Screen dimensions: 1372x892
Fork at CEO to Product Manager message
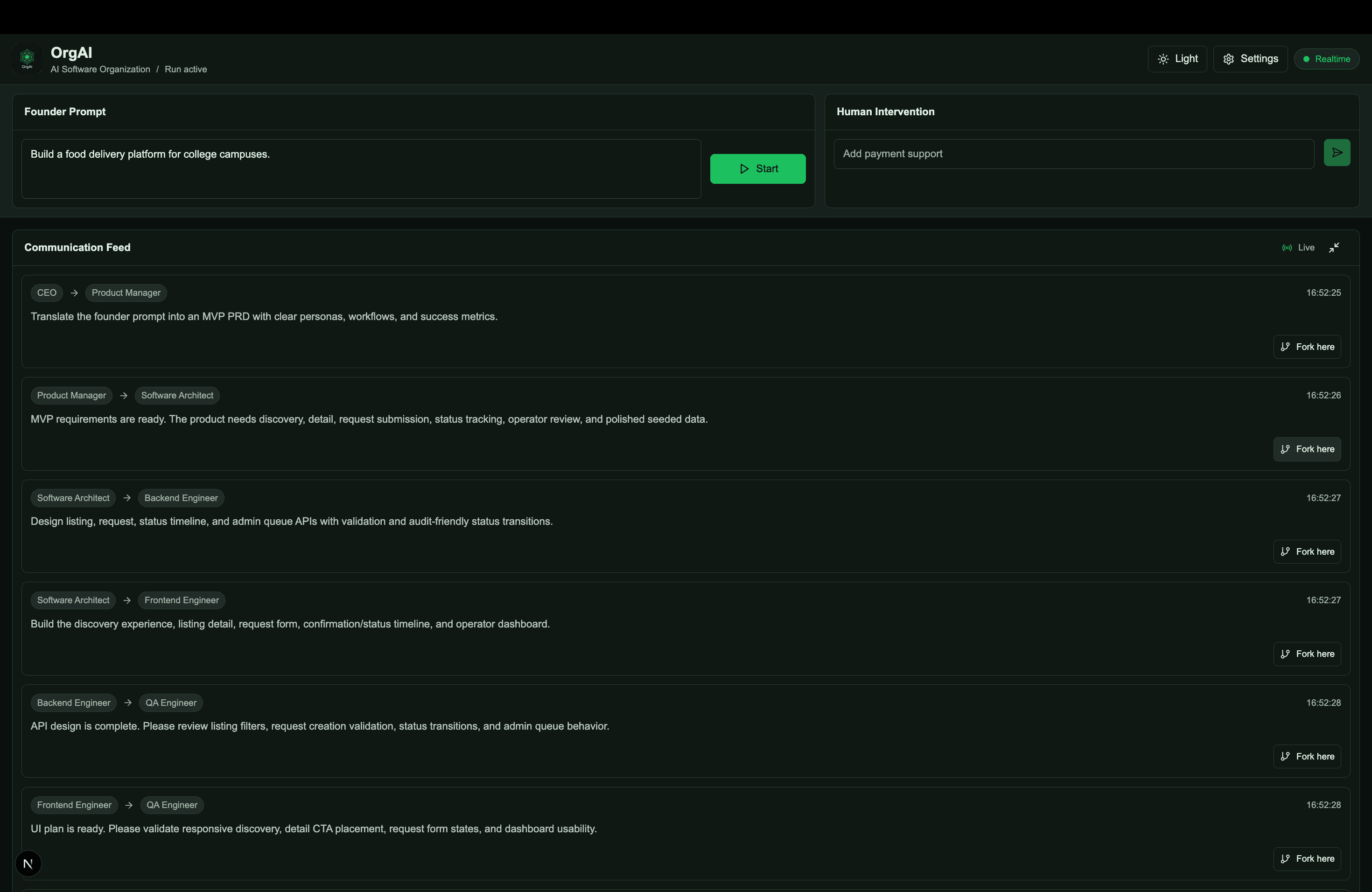point(1307,347)
